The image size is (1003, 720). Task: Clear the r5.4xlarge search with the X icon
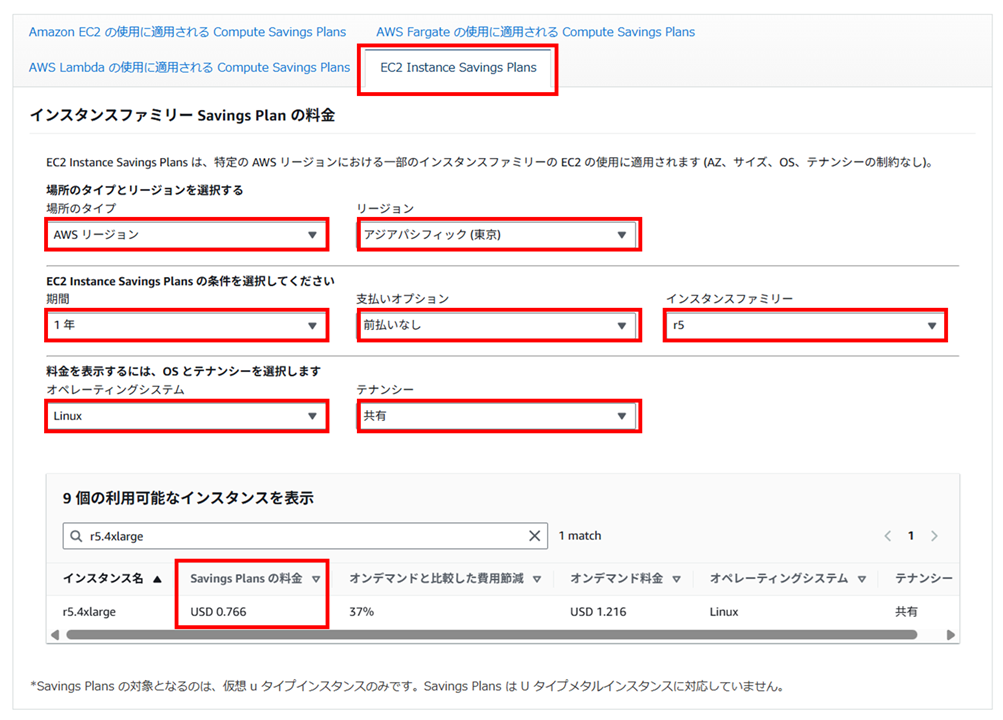(x=535, y=536)
